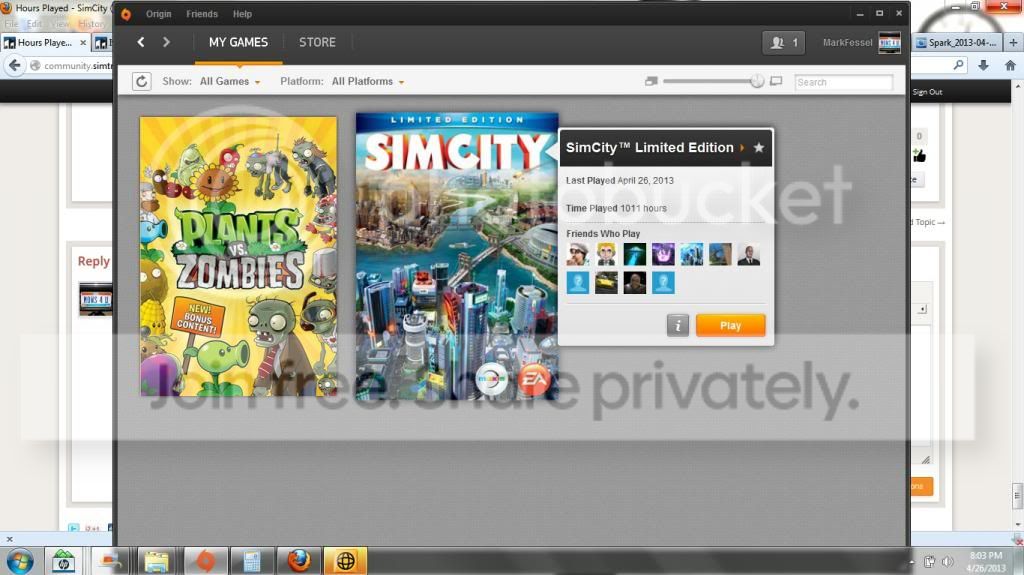Viewport: 1024px width, 575px height.
Task: Click the Reply heading in the forum page
Action: click(93, 261)
